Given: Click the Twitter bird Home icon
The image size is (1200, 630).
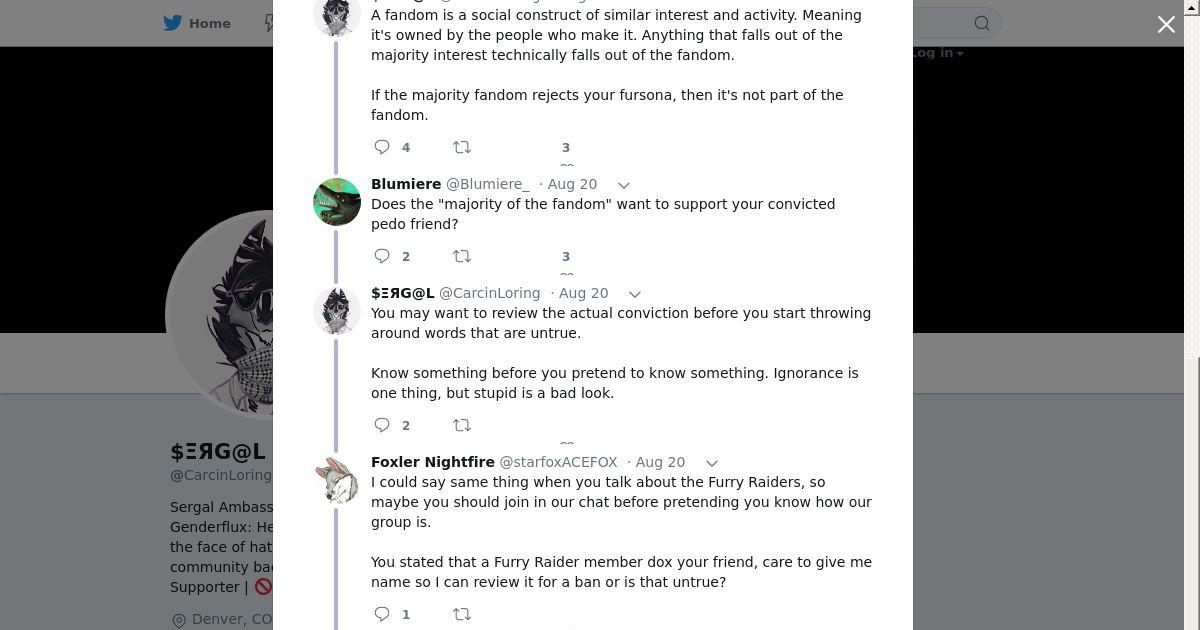Looking at the screenshot, I should click(174, 23).
